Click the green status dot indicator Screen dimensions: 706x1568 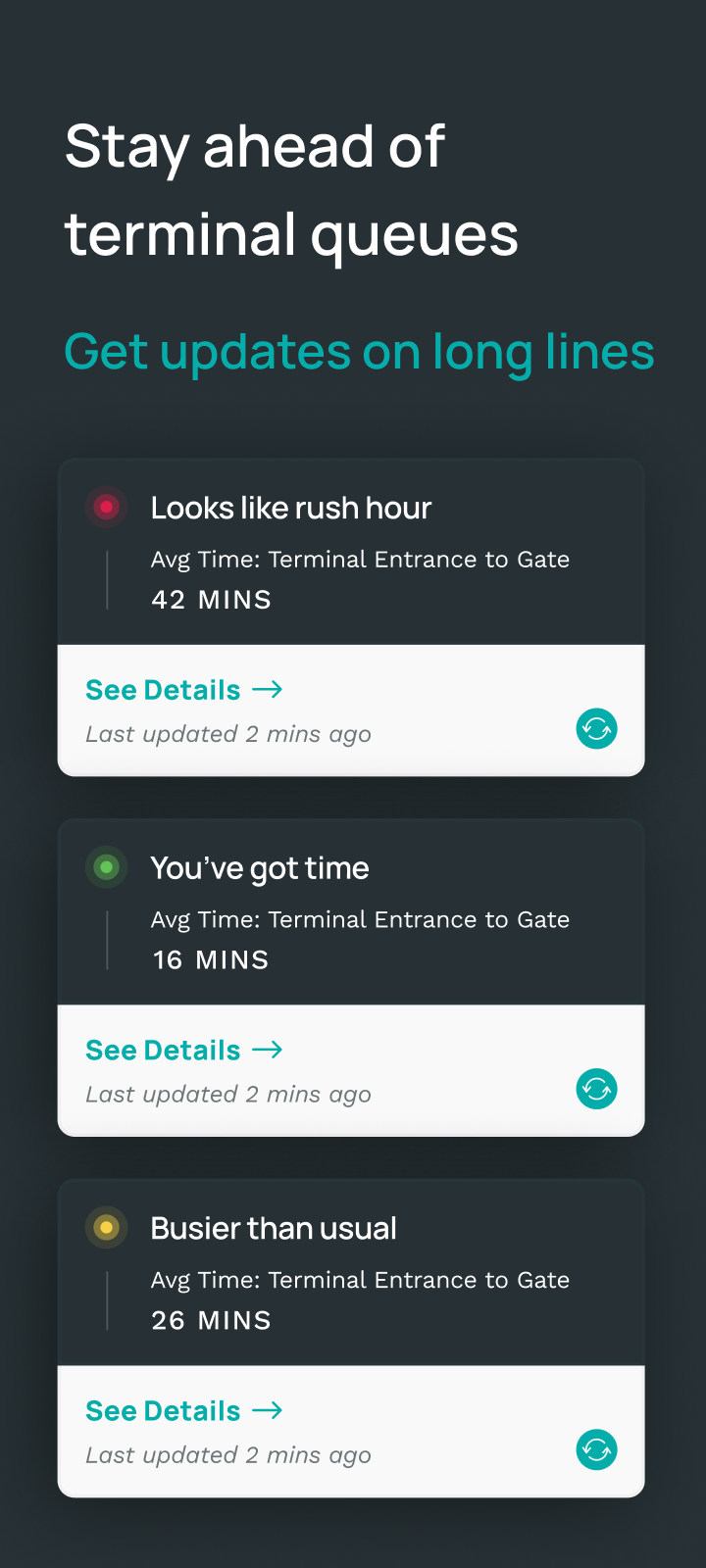(x=107, y=867)
